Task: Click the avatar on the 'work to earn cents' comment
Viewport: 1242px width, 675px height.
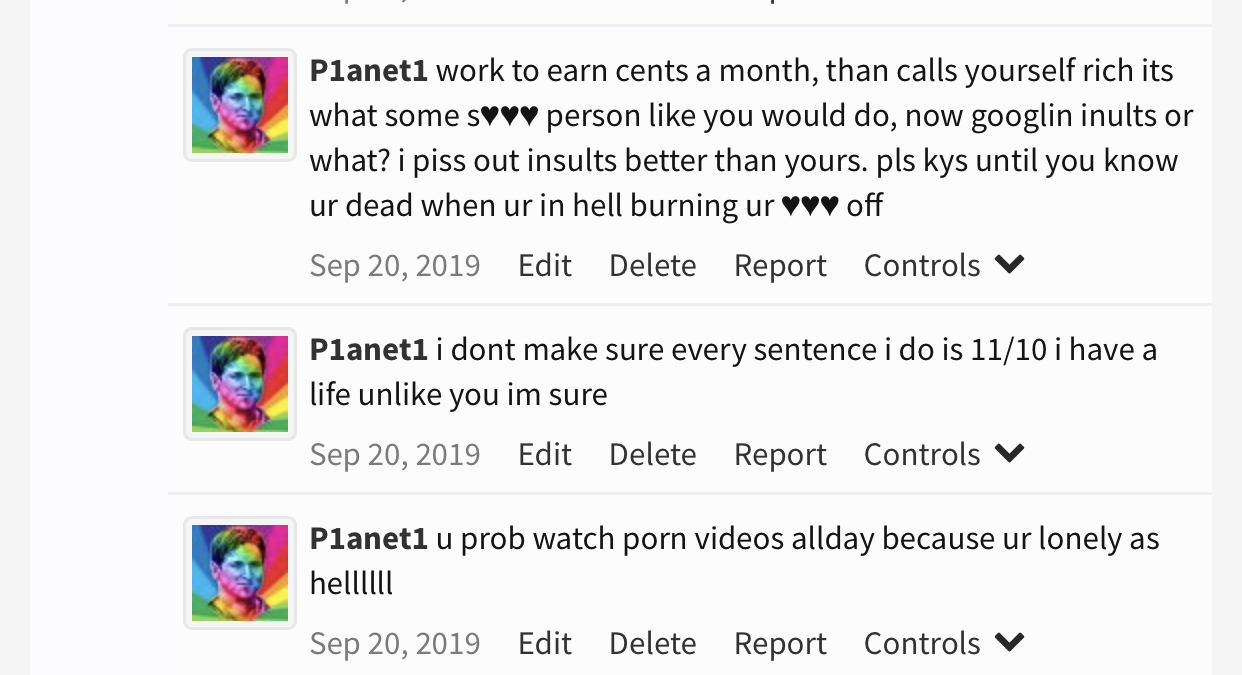Action: 240,105
